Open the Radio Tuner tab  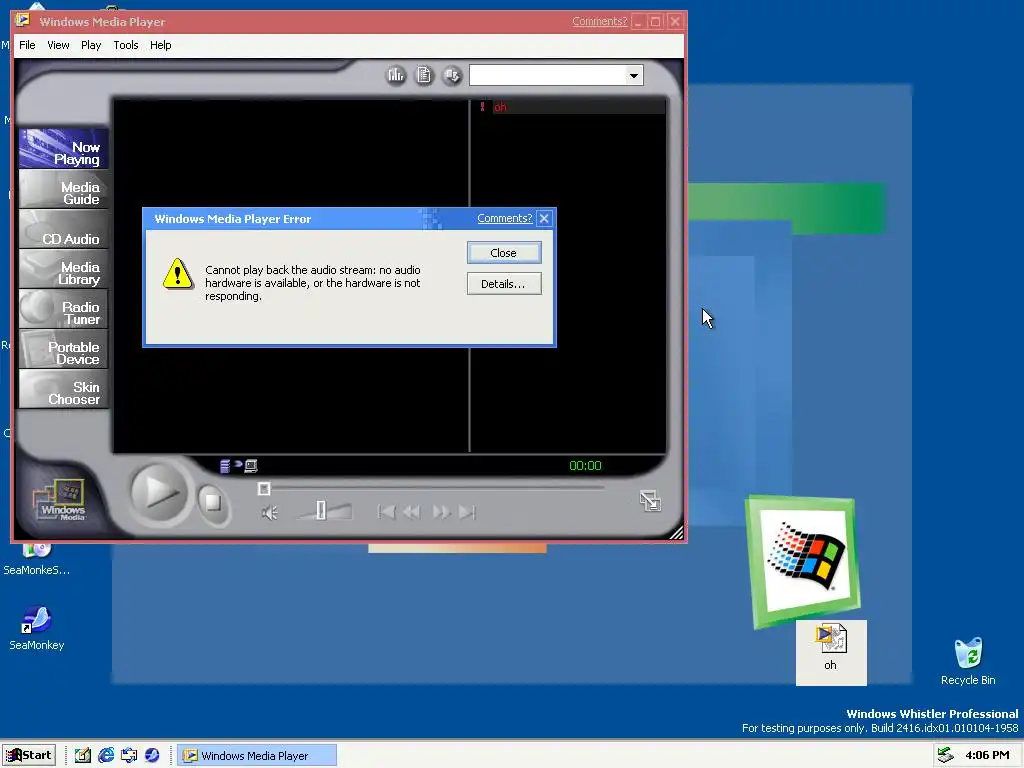[x=63, y=309]
